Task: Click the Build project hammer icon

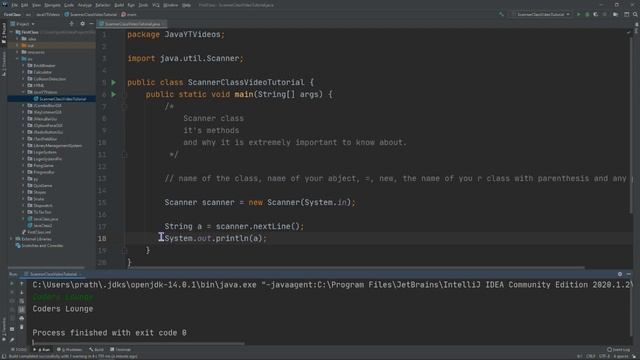Action: coord(501,14)
